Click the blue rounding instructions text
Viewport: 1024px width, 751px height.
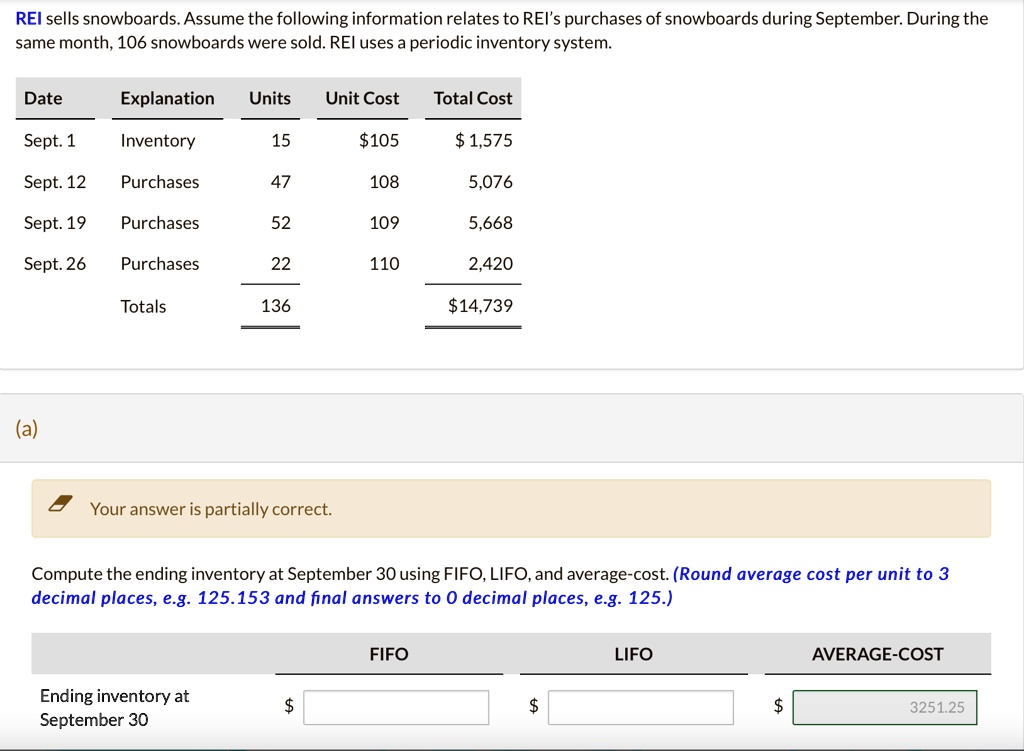(490, 586)
